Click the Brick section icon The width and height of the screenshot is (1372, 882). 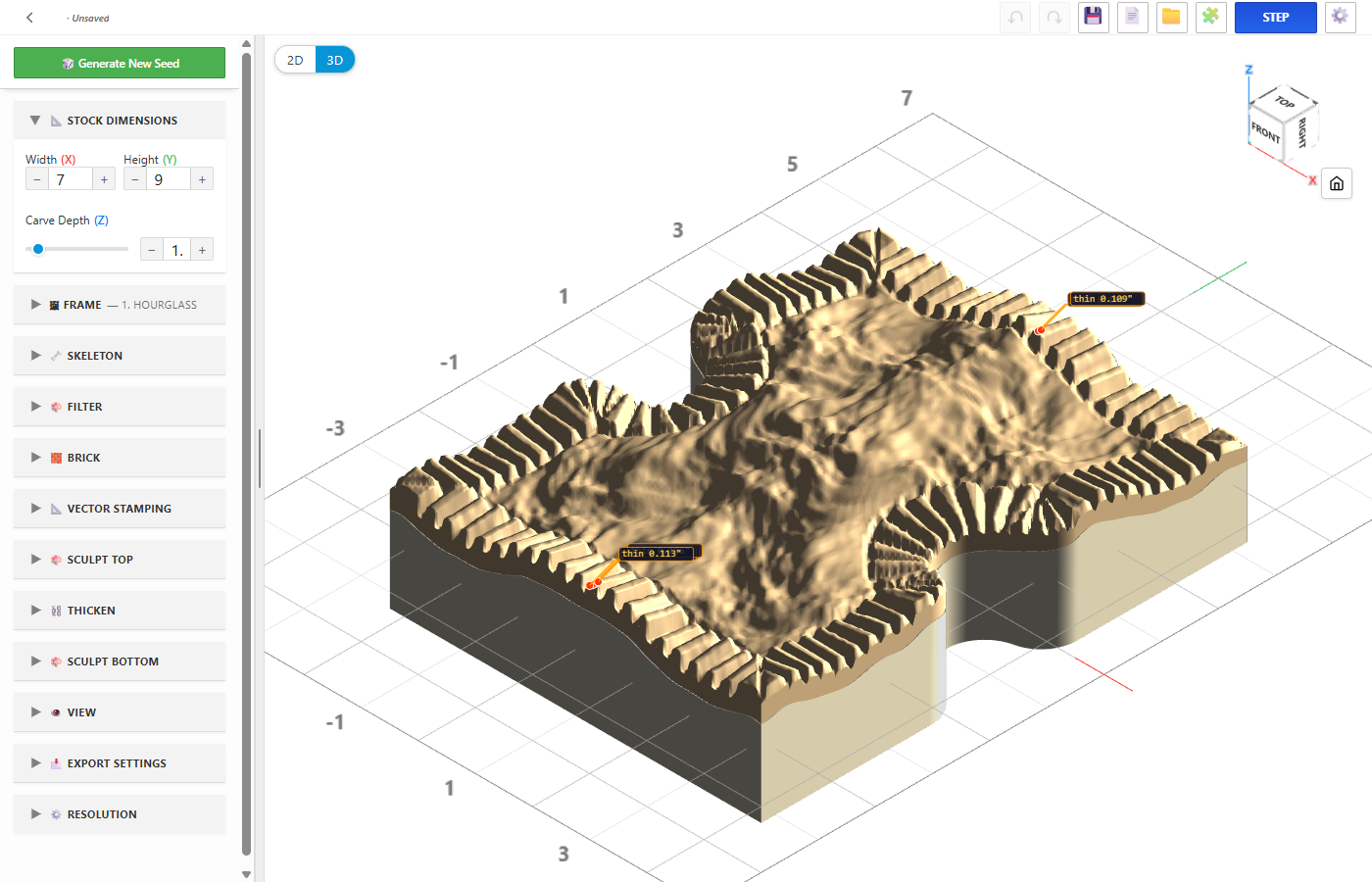click(56, 458)
